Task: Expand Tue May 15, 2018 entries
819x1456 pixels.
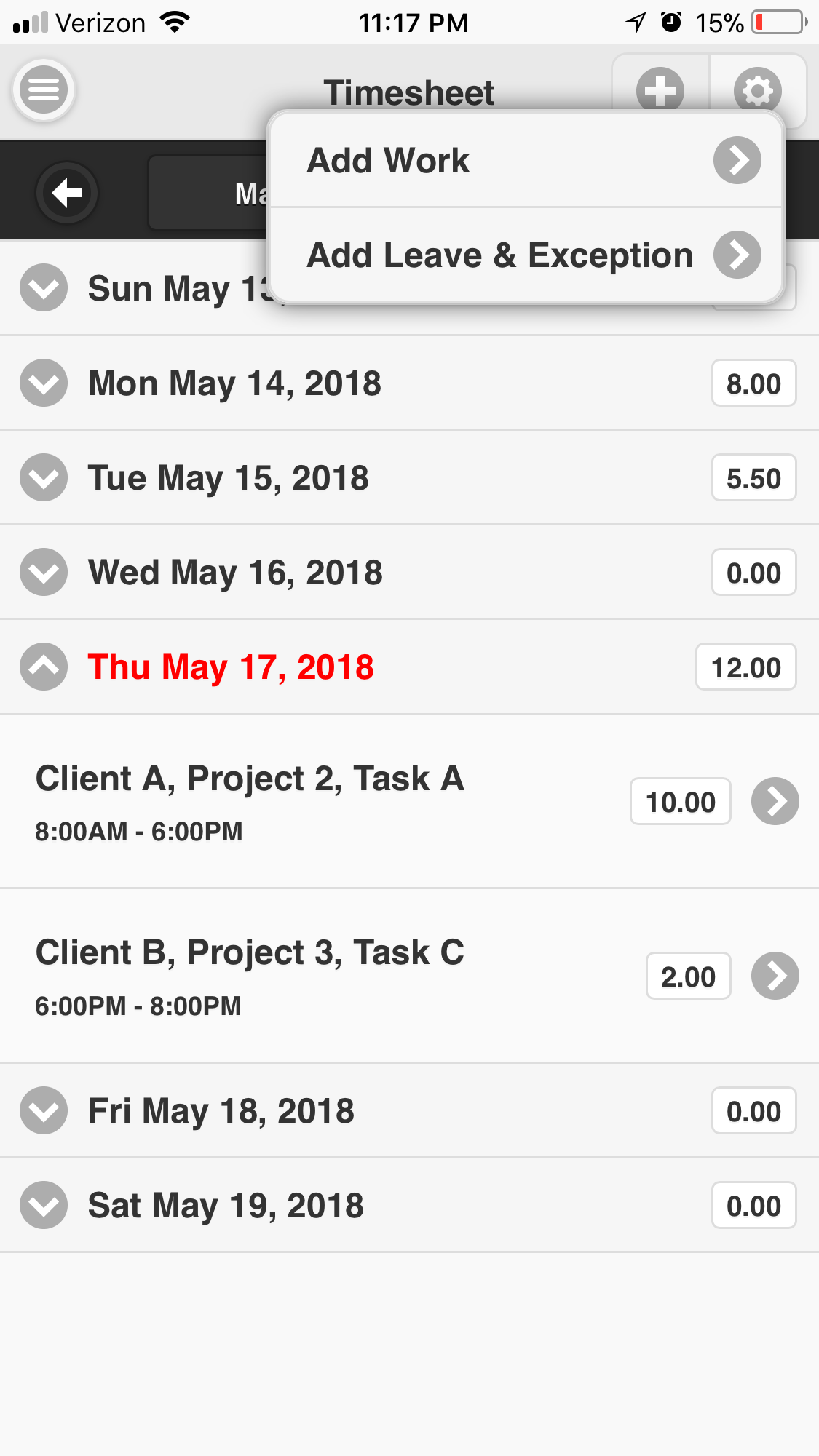Action: click(44, 477)
